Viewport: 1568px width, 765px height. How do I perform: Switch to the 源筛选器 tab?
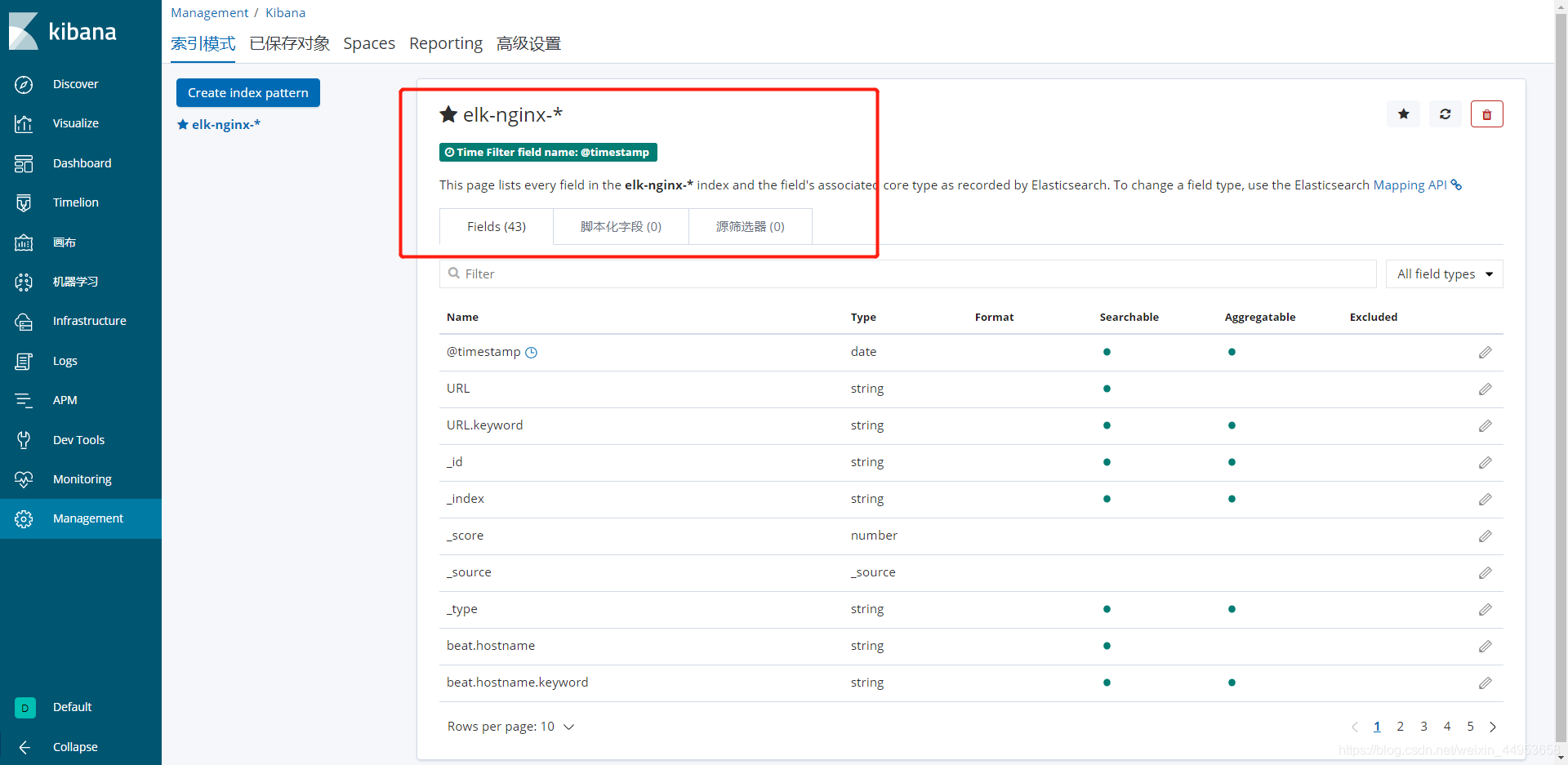coord(750,227)
